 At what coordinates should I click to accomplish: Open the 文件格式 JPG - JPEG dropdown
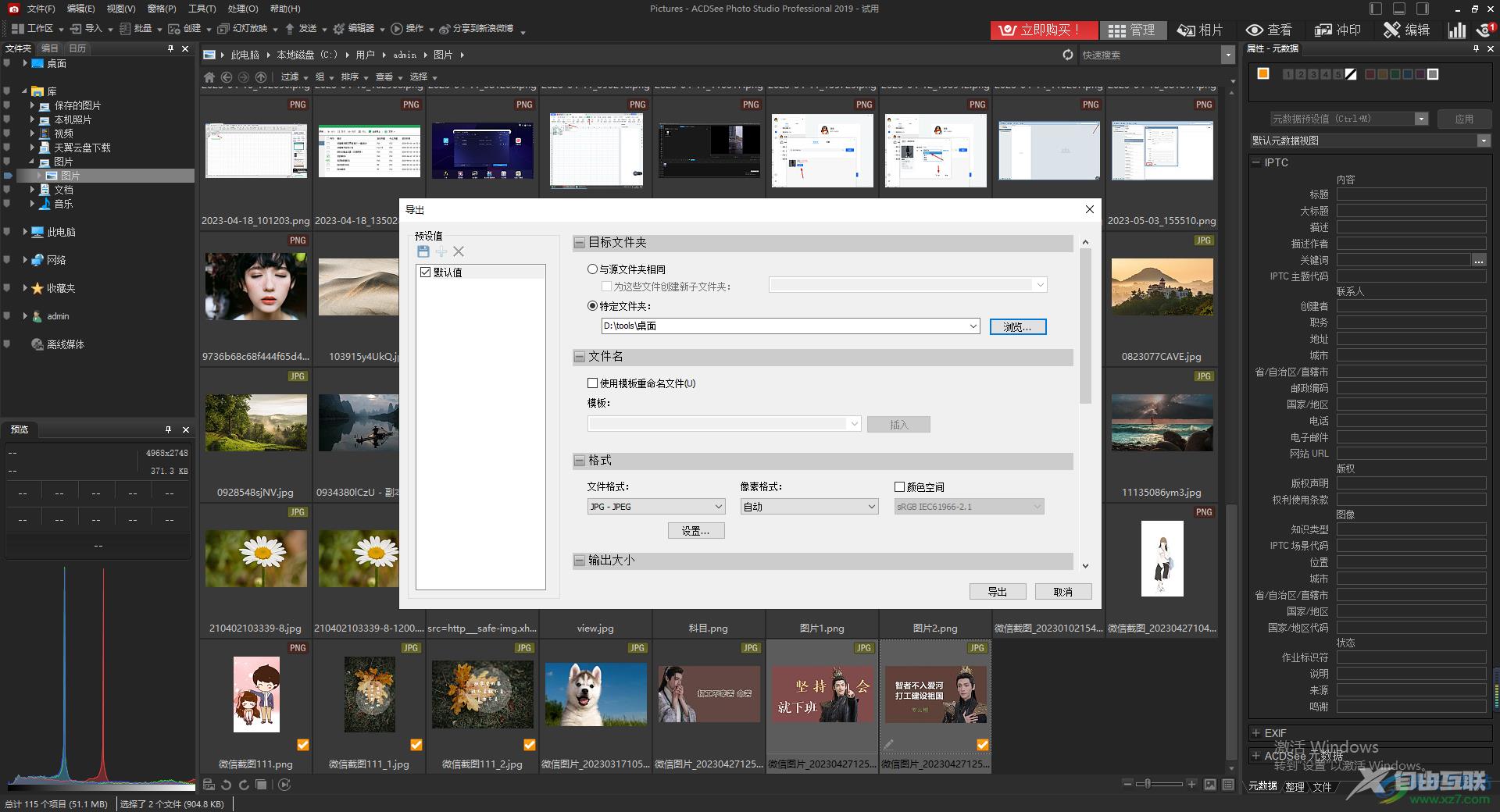(x=656, y=507)
